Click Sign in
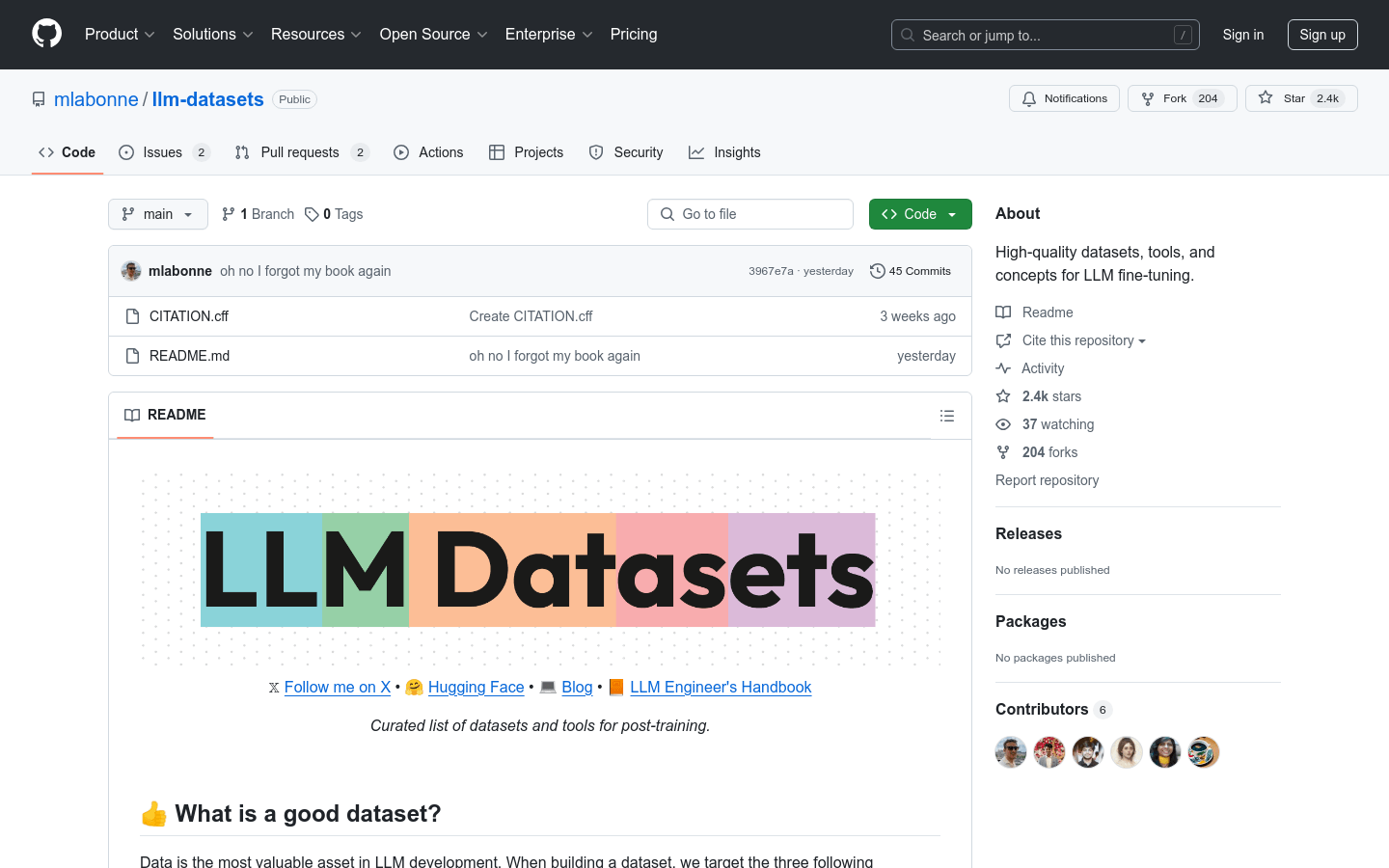 click(1243, 35)
